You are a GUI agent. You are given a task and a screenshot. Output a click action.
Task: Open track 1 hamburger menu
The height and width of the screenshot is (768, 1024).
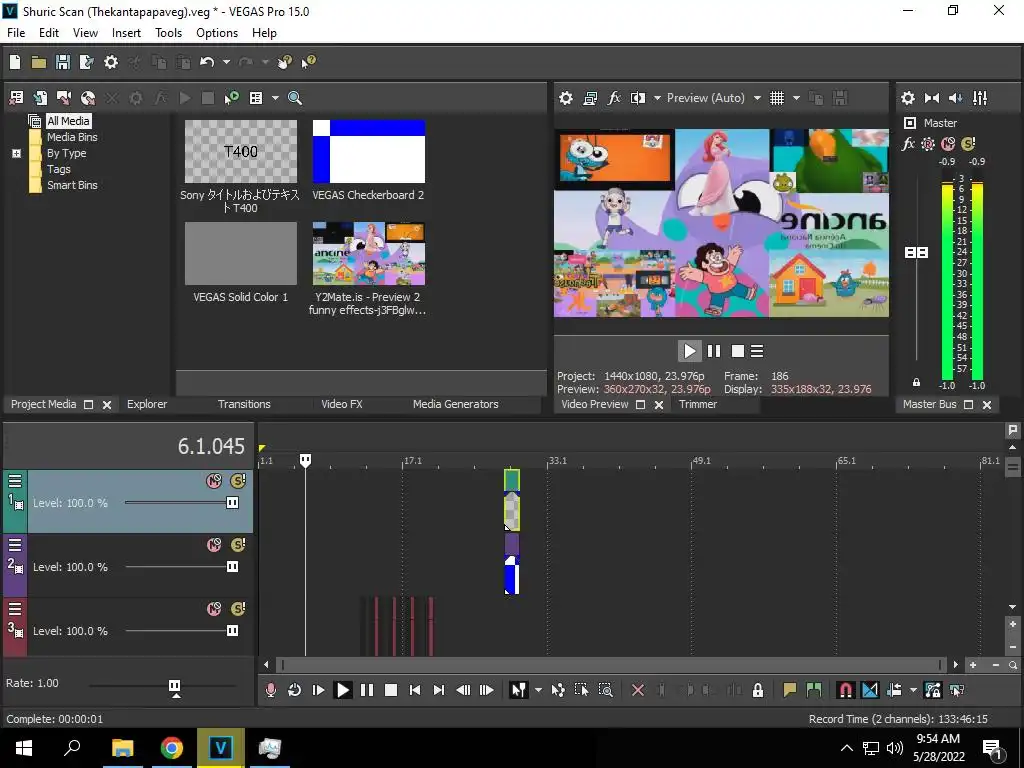click(x=15, y=481)
